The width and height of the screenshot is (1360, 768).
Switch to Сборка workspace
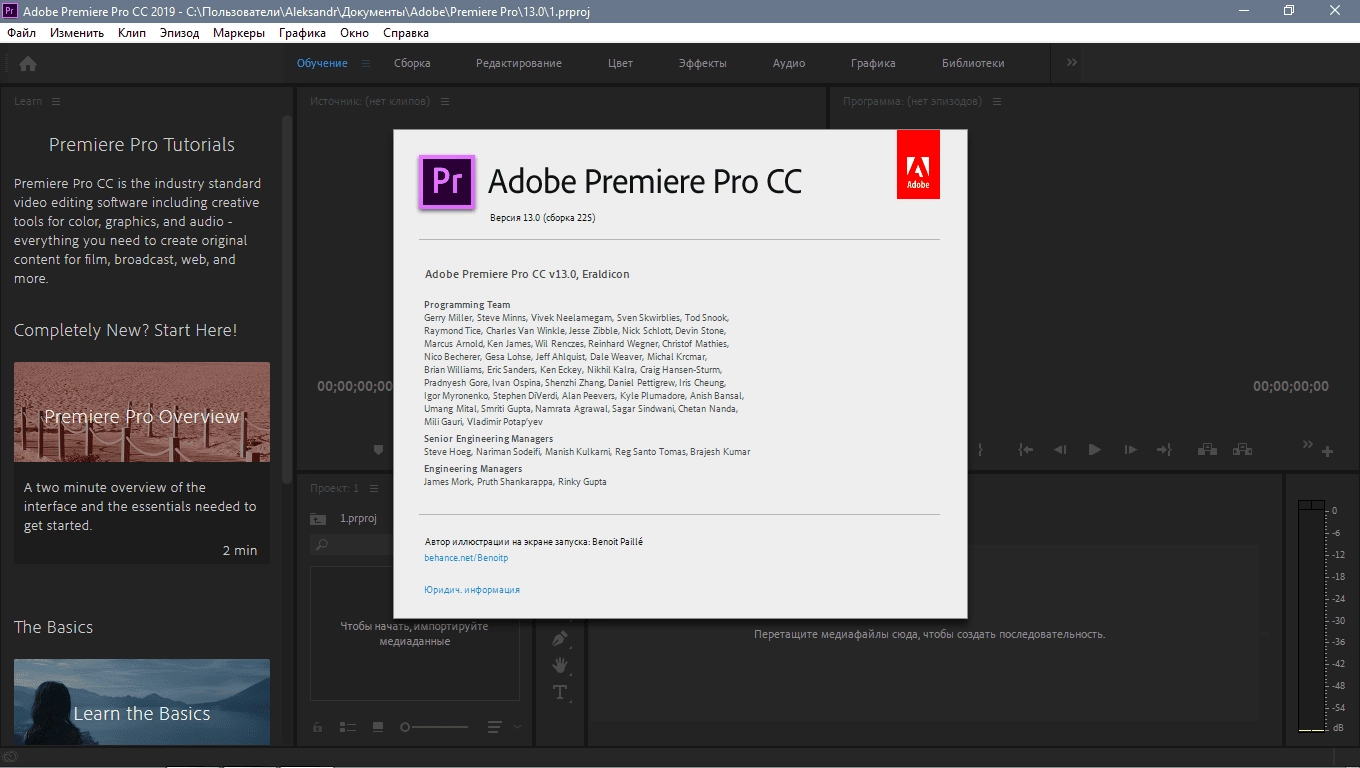[x=412, y=63]
